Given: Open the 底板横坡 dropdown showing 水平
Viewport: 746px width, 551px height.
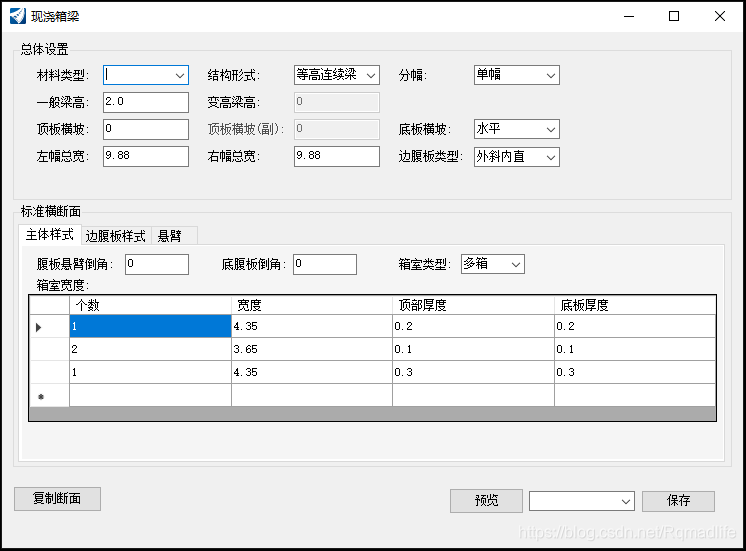Looking at the screenshot, I should tap(517, 129).
